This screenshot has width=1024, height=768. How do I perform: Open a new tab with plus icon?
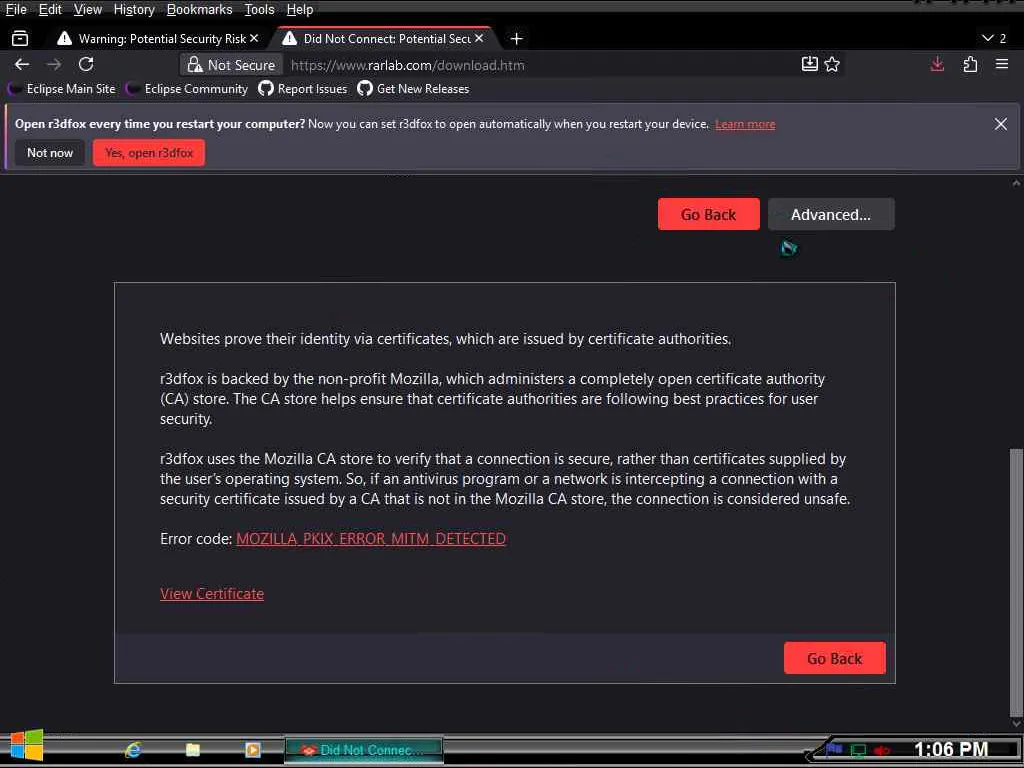point(517,39)
